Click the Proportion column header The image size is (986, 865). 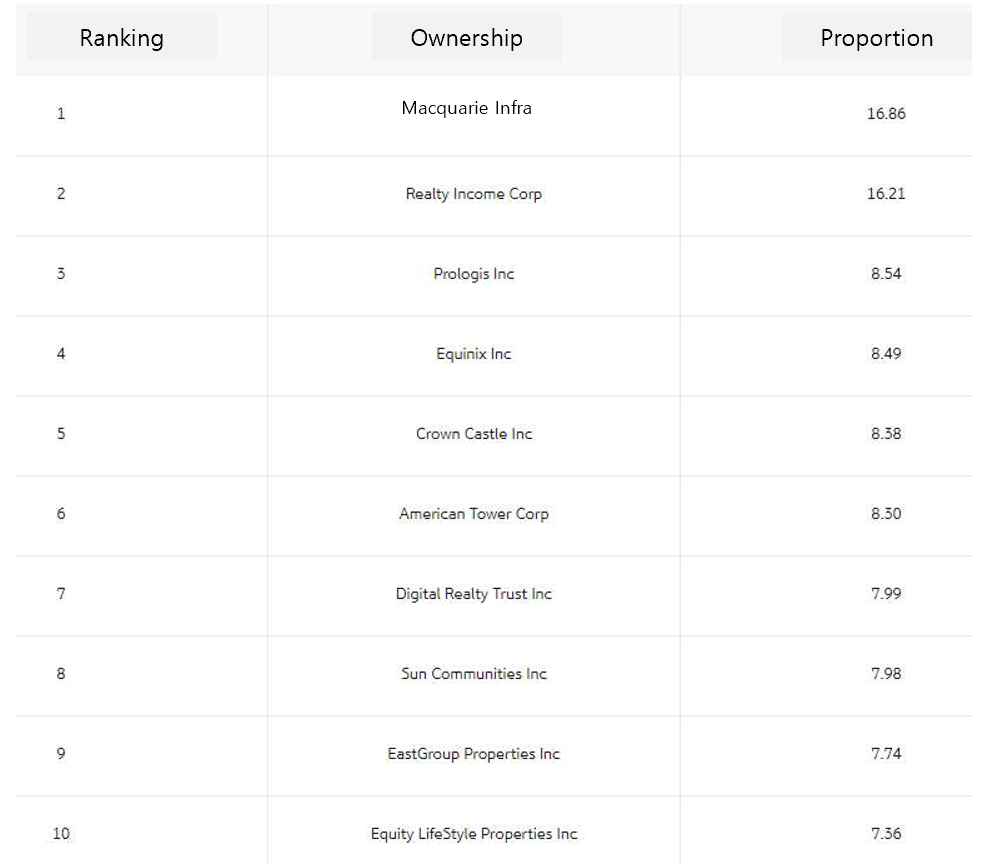pos(877,38)
